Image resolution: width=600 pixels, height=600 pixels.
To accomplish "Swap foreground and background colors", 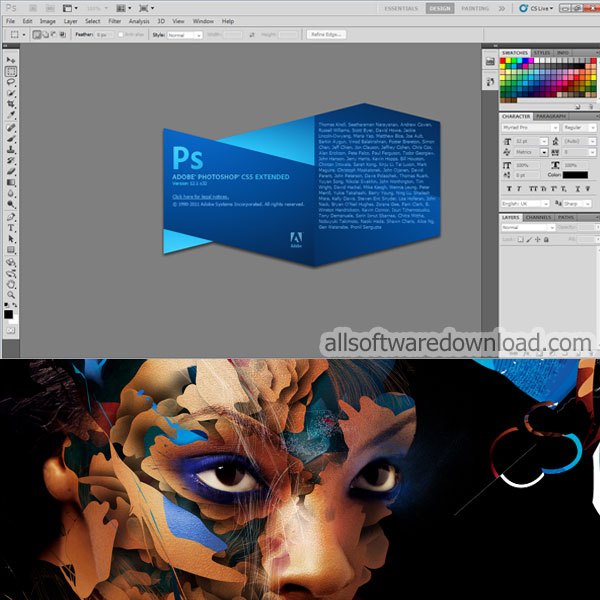I will [15, 305].
